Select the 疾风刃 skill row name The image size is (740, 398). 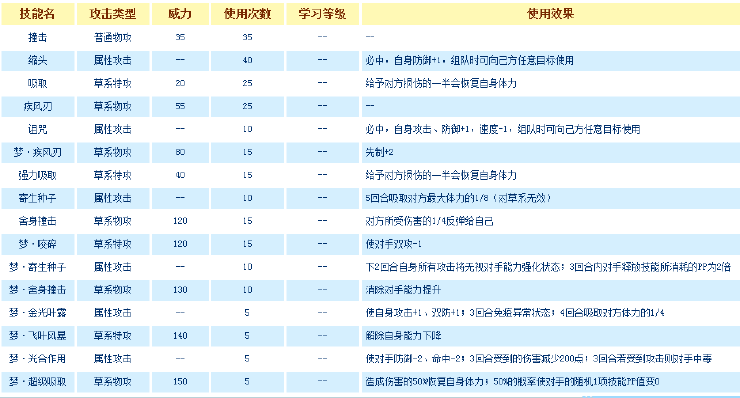click(x=38, y=106)
